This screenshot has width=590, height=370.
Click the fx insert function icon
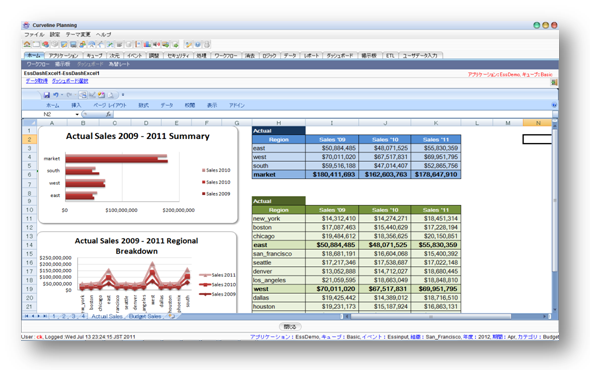tap(108, 114)
